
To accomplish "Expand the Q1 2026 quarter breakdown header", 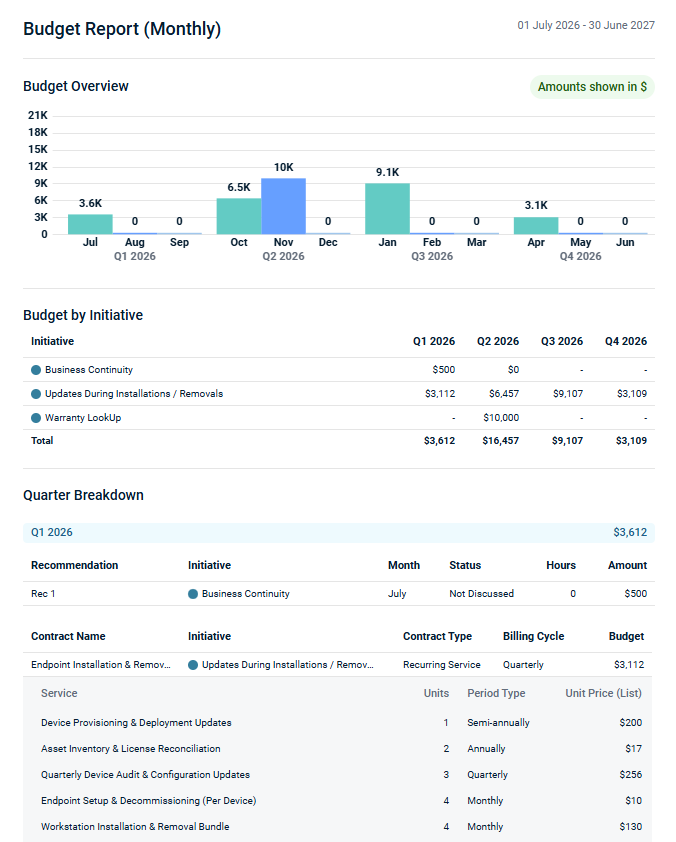I will pos(338,533).
